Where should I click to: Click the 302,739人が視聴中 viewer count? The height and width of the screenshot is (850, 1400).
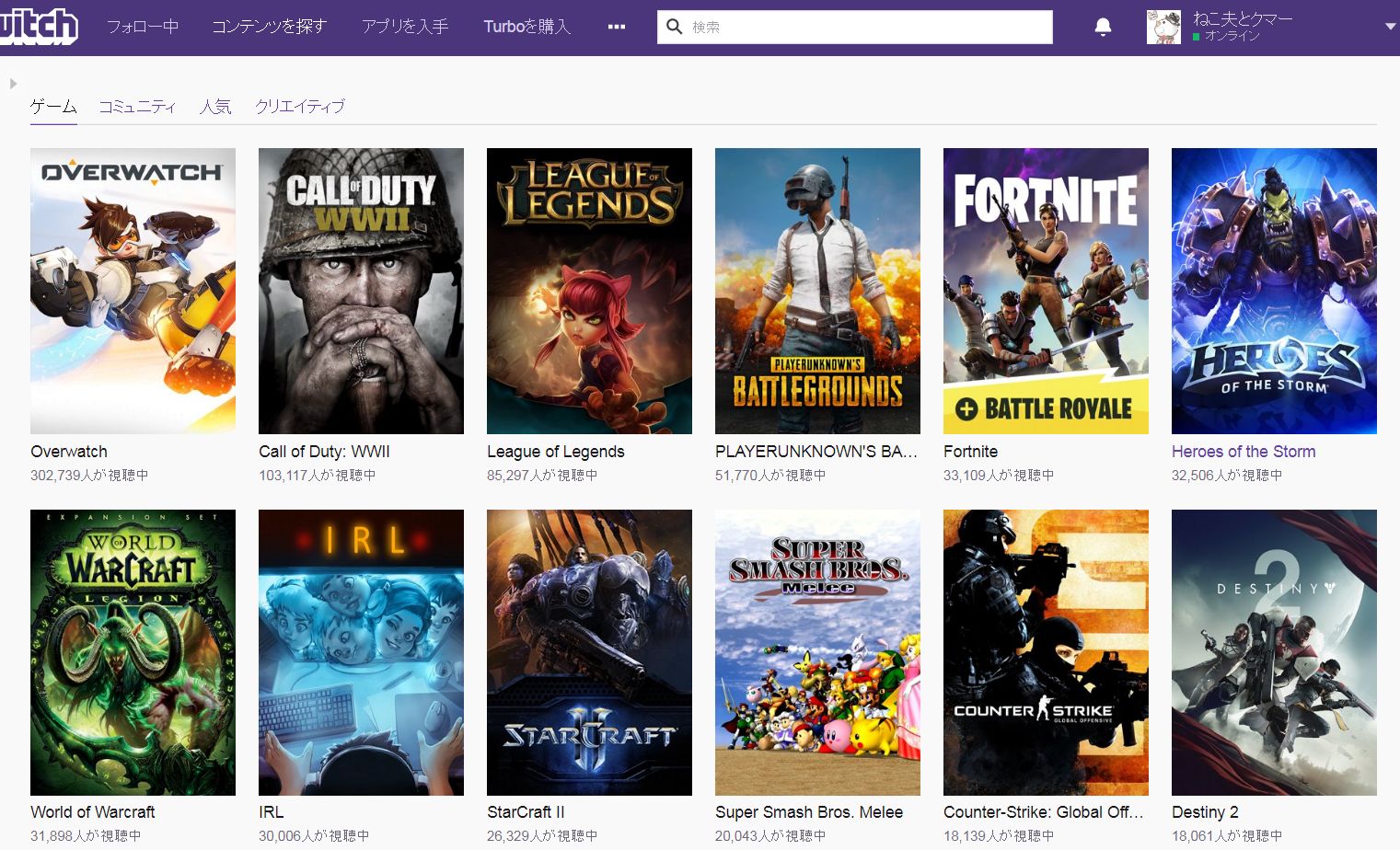tap(89, 476)
